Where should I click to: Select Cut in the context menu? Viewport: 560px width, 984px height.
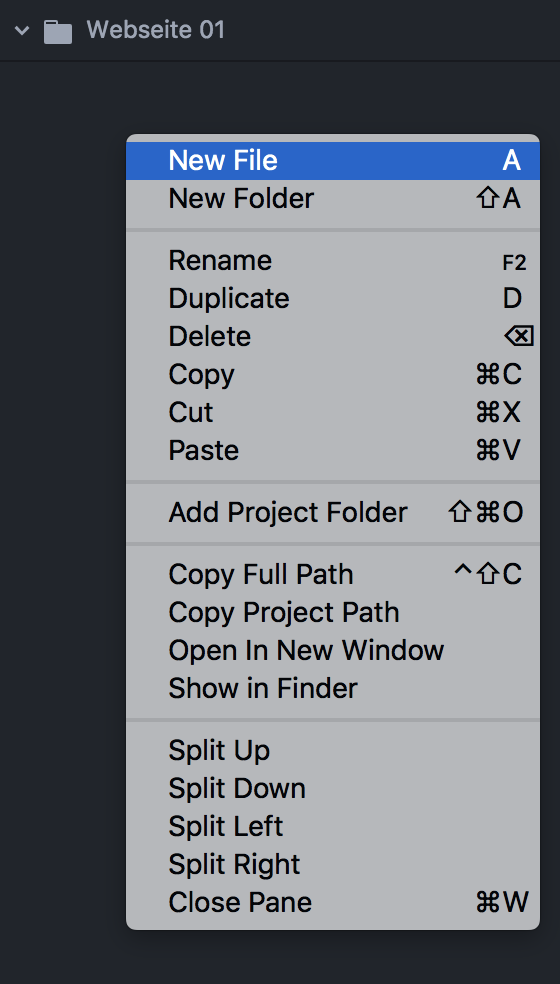[333, 412]
